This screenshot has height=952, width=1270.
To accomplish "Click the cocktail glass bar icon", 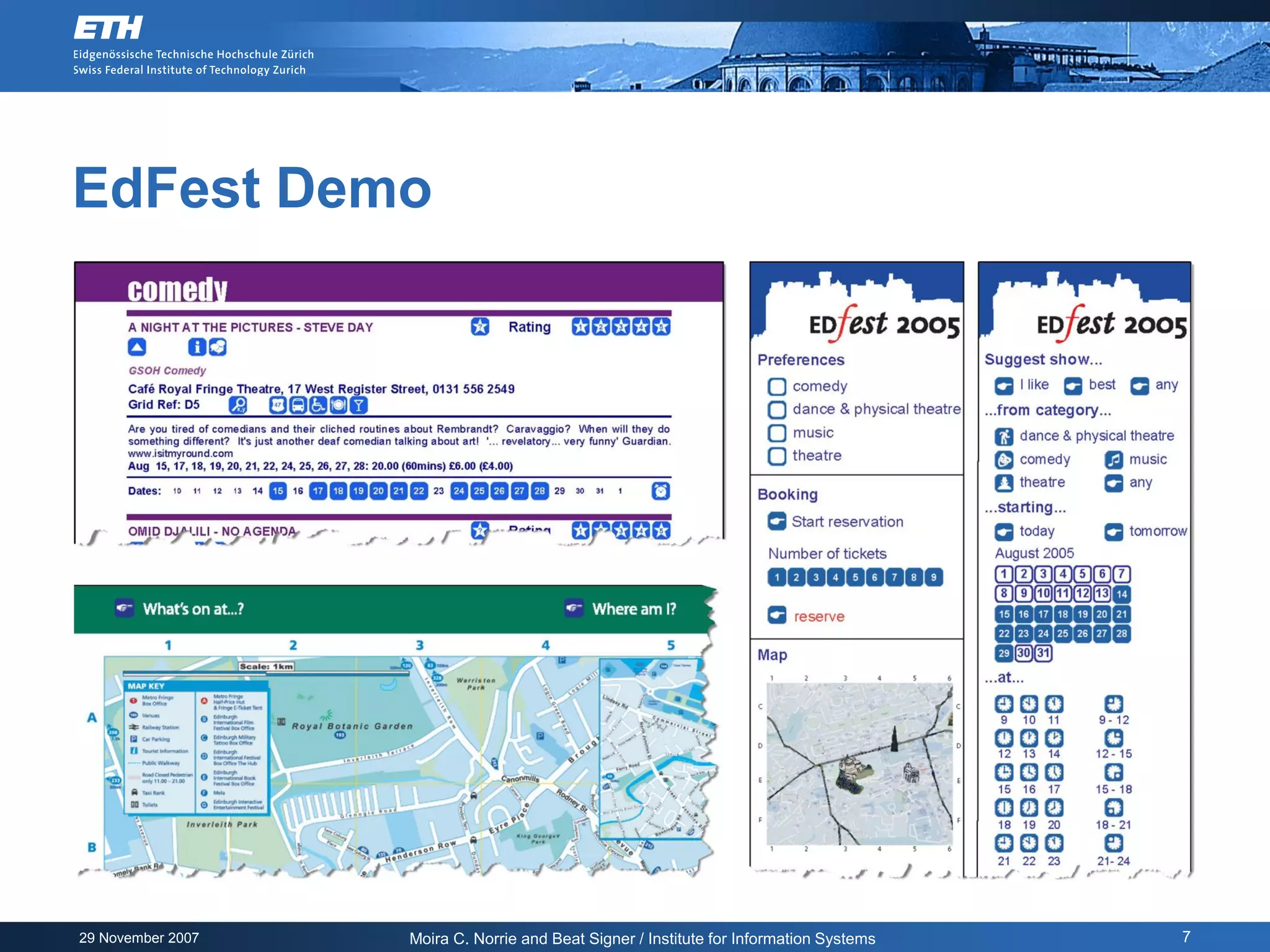I will 358,405.
